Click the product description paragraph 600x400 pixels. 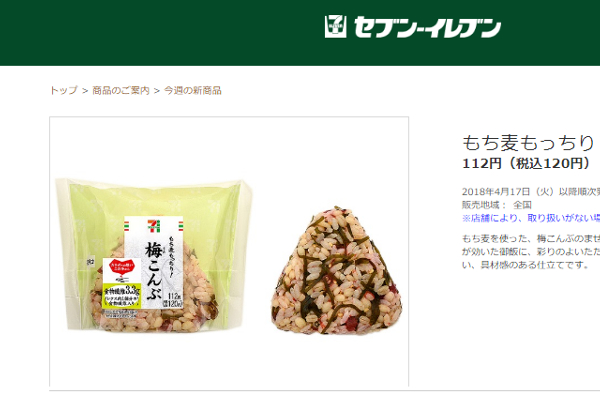531,251
